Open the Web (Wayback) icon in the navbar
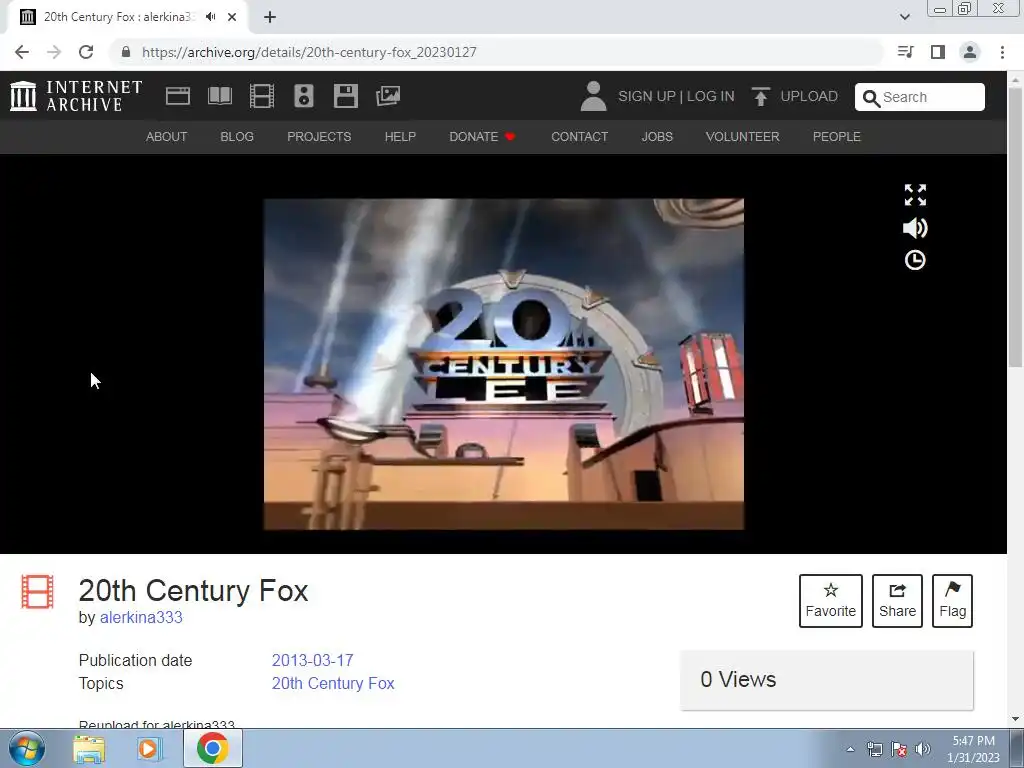 click(178, 96)
